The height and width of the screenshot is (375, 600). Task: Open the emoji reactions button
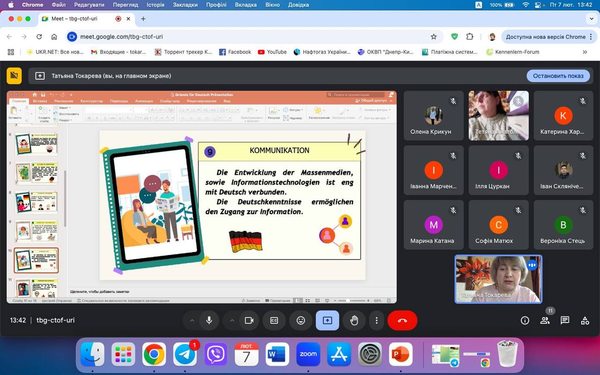click(301, 320)
